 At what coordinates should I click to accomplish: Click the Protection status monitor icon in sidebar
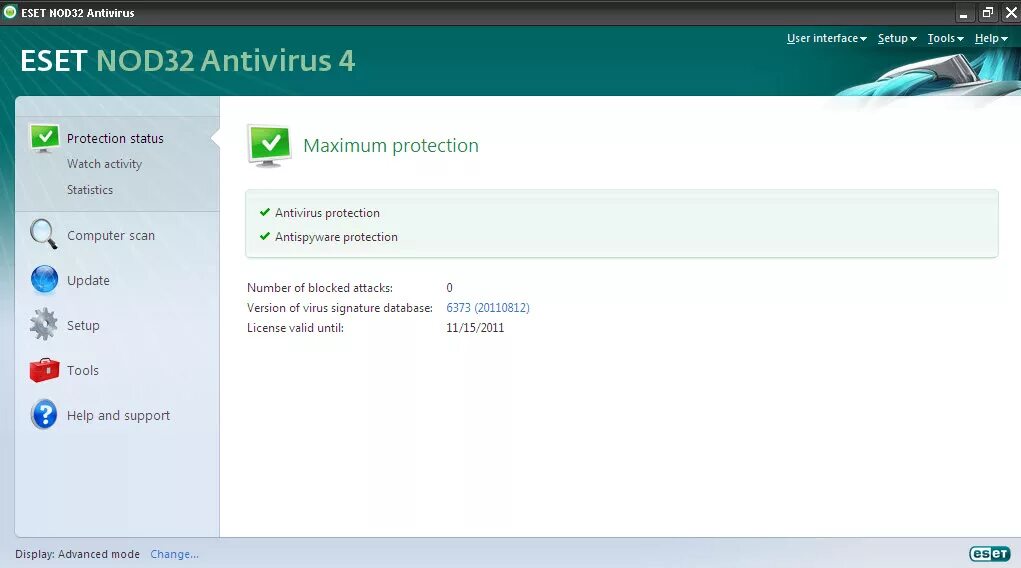coord(44,138)
